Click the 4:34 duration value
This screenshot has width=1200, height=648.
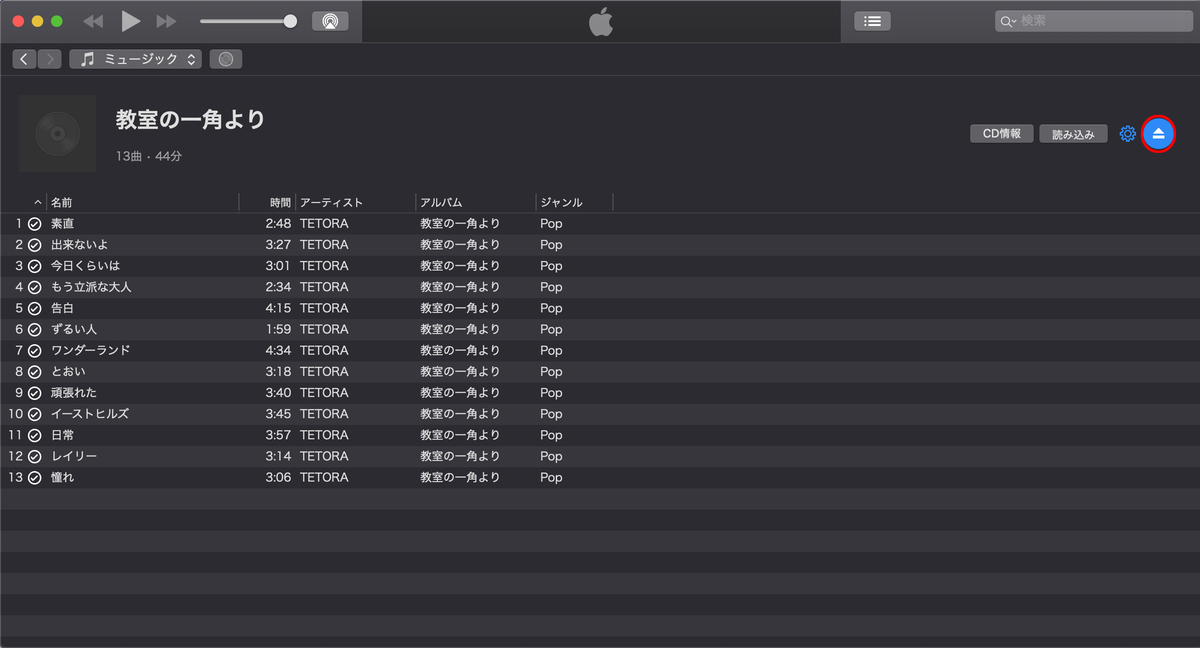click(278, 350)
